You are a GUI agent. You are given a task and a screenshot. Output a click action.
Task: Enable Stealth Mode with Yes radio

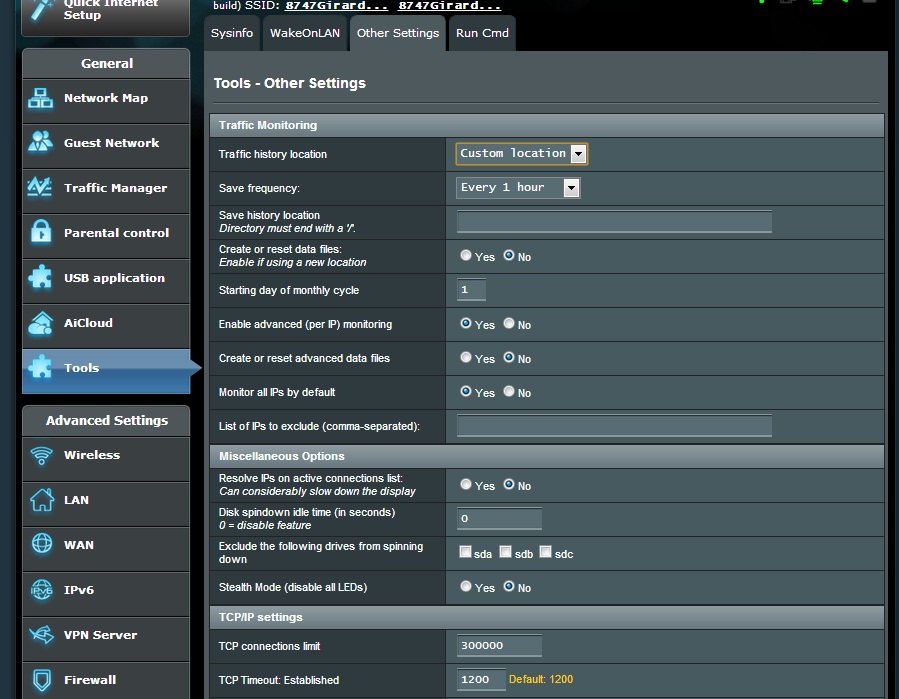click(466, 586)
